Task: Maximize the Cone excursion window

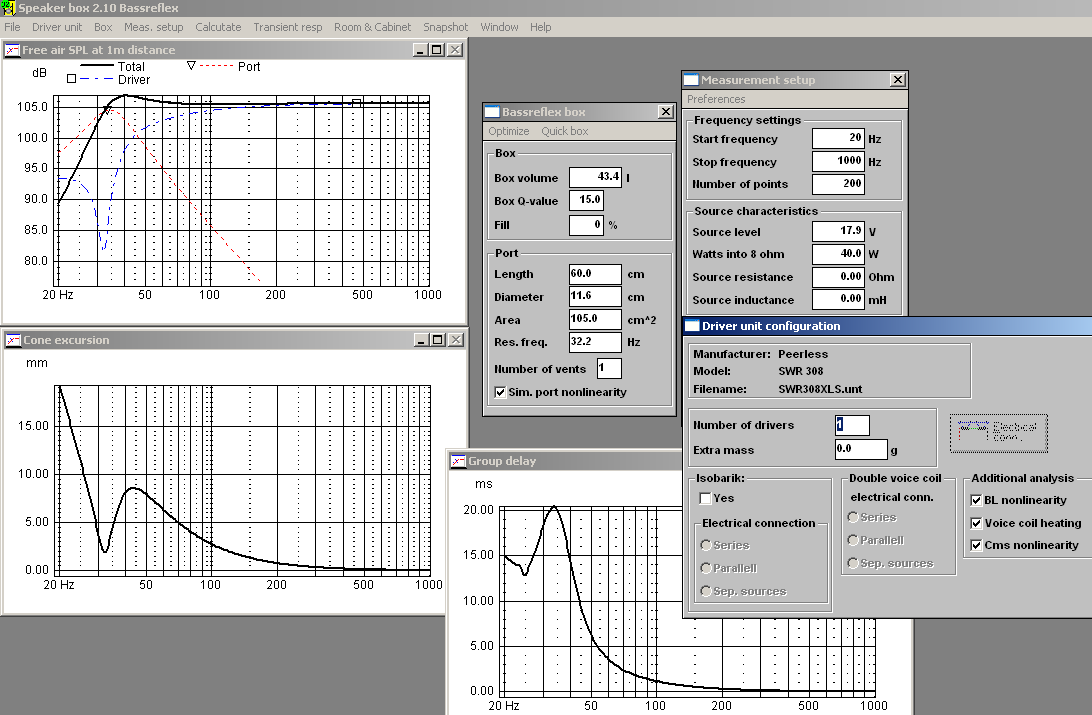Action: pyautogui.click(x=437, y=340)
